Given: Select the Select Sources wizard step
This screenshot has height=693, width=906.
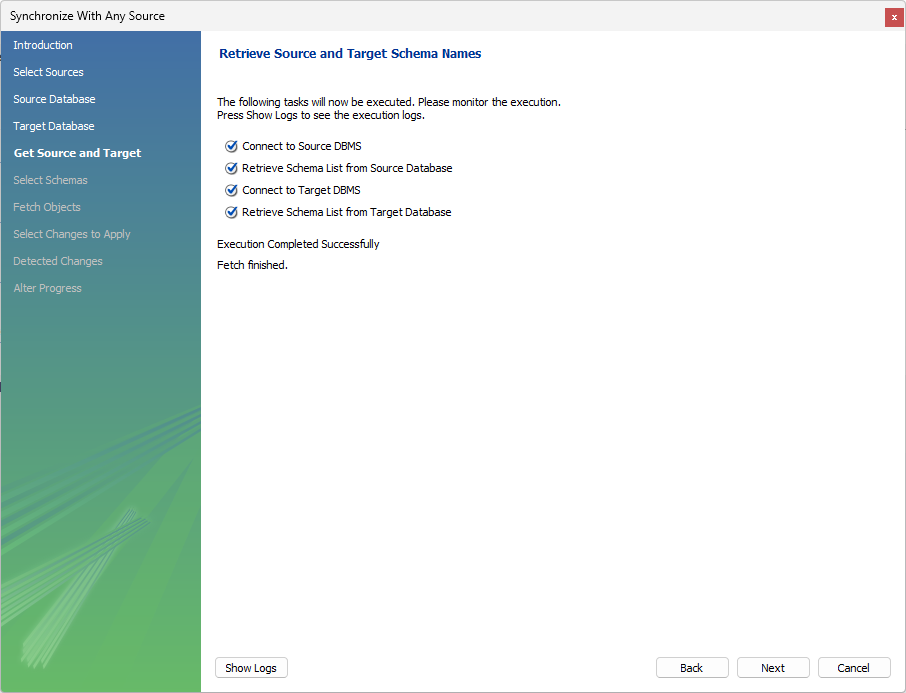Looking at the screenshot, I should [49, 72].
